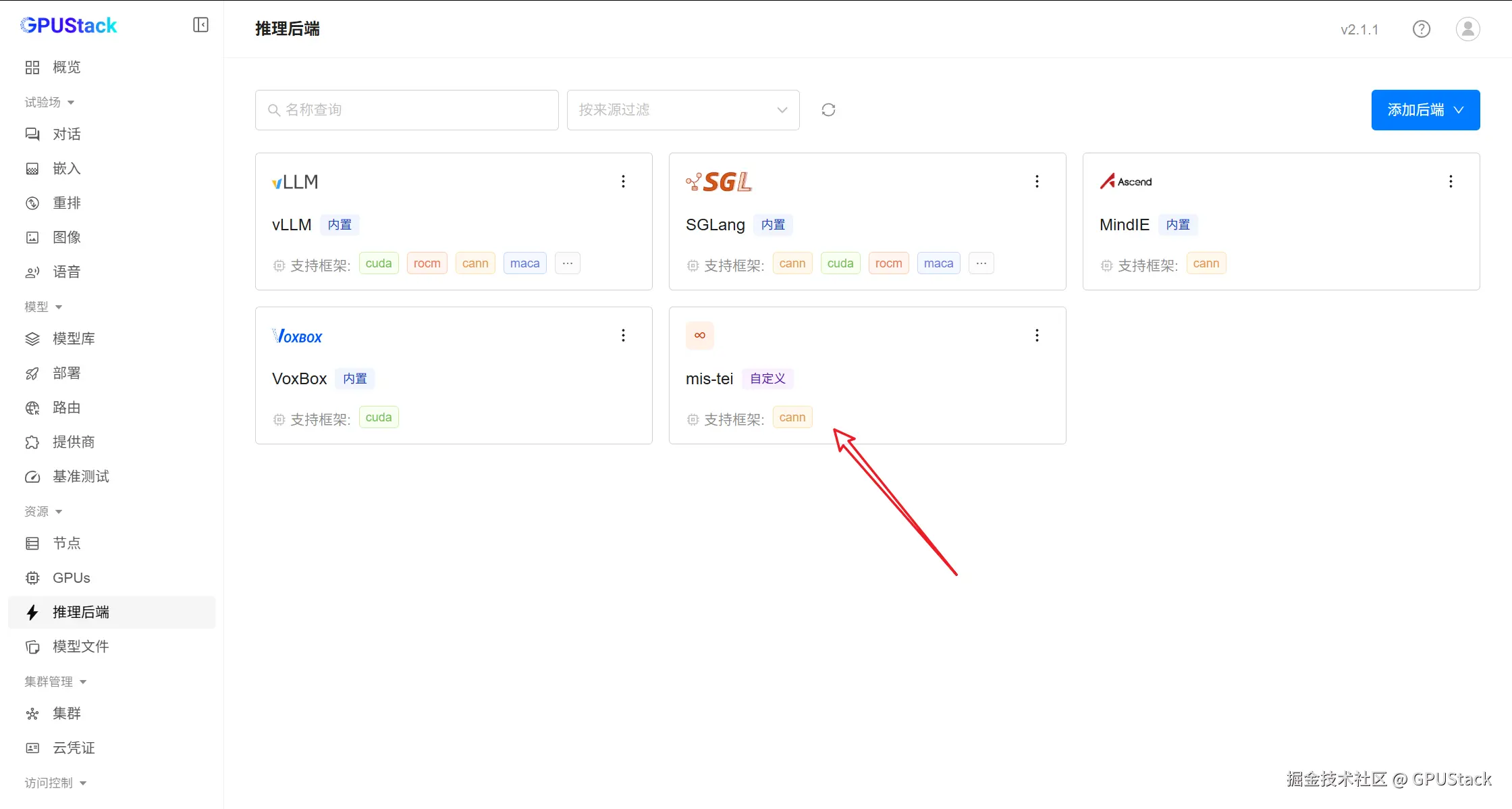Go to the 模型库 page

74,338
